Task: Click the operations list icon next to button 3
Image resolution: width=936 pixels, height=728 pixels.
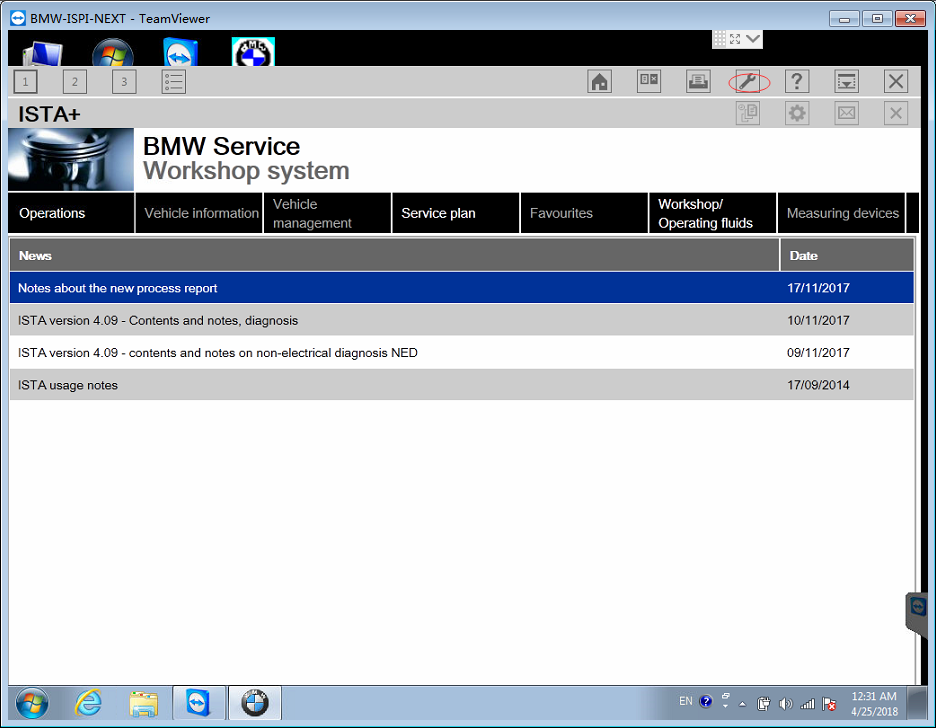Action: pyautogui.click(x=174, y=82)
